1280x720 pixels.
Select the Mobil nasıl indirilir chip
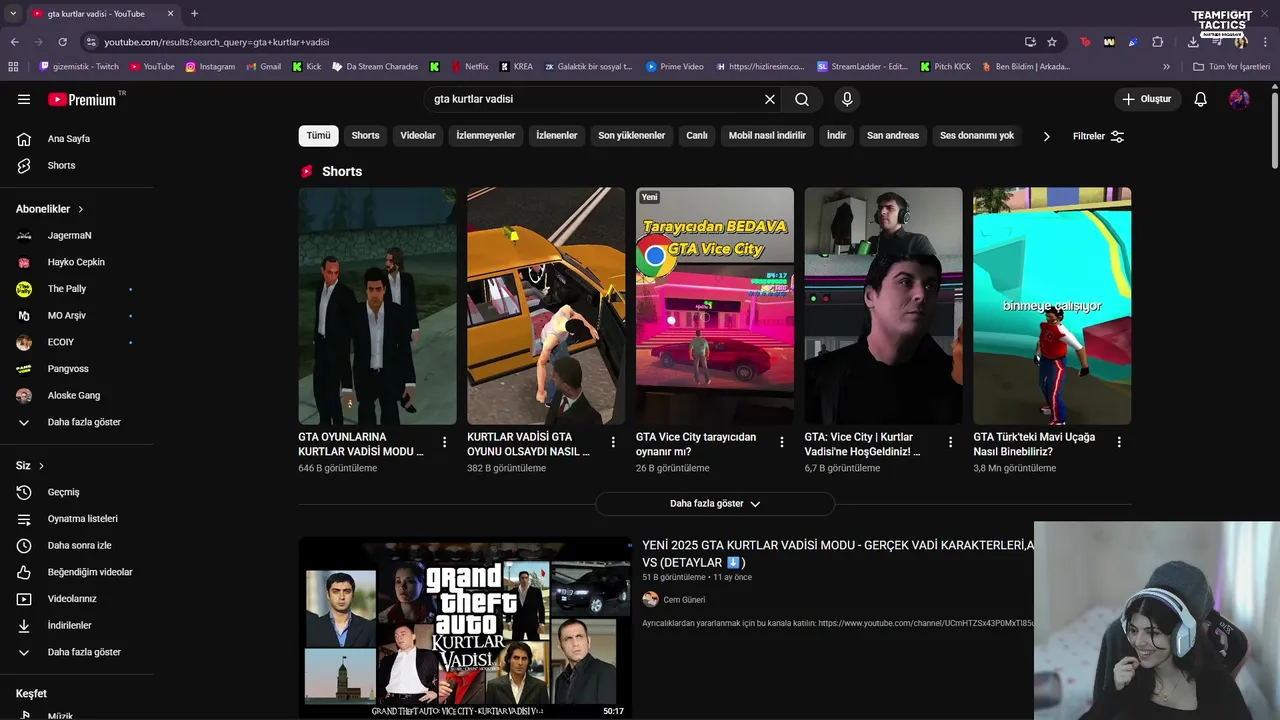(x=767, y=136)
